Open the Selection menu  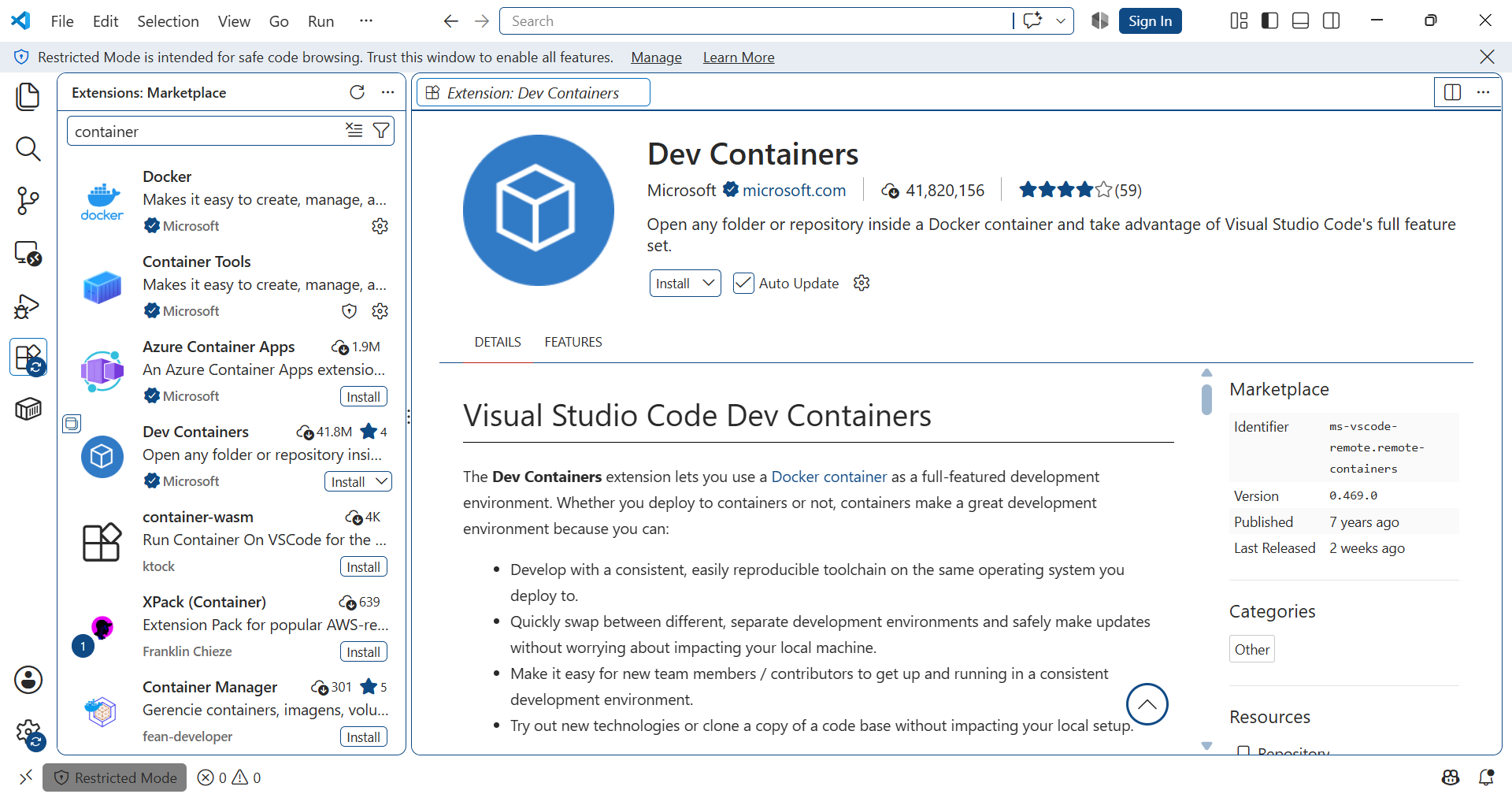168,21
